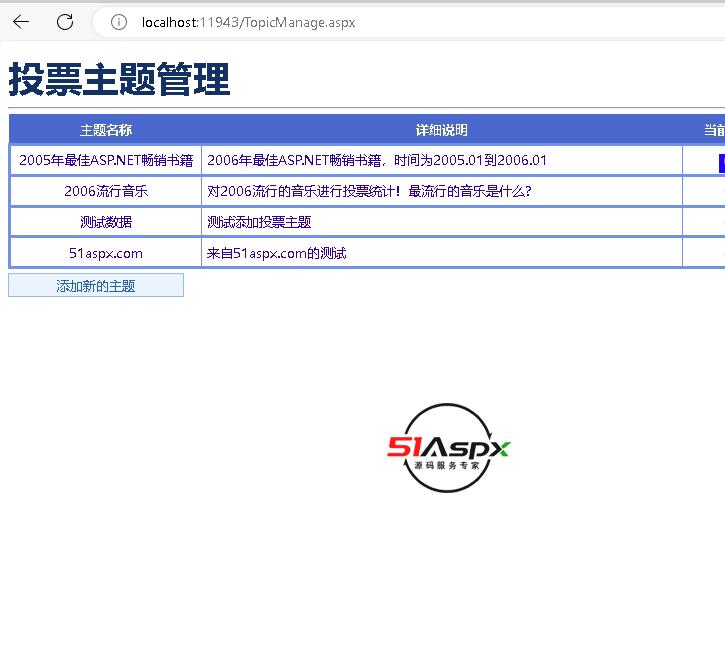This screenshot has width=725, height=667.
Task: Focus the localhost address bar URL
Action: tap(248, 22)
